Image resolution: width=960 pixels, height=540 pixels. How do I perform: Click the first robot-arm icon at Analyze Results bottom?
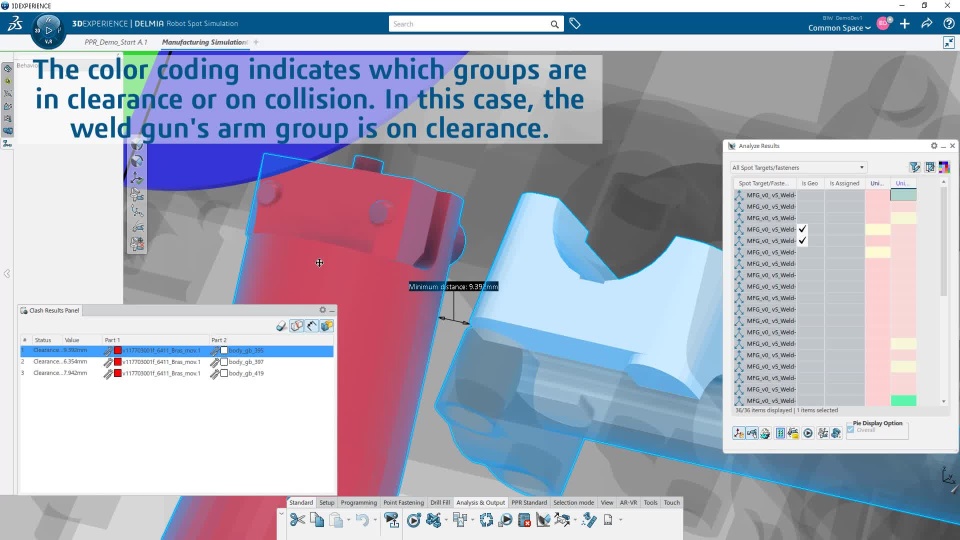[x=739, y=433]
